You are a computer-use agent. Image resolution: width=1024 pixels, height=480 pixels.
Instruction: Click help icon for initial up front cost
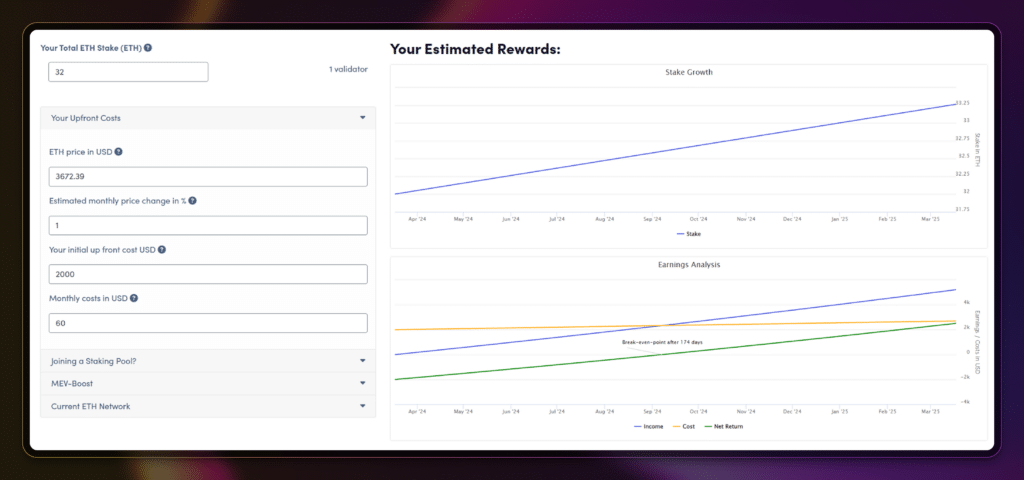click(161, 249)
